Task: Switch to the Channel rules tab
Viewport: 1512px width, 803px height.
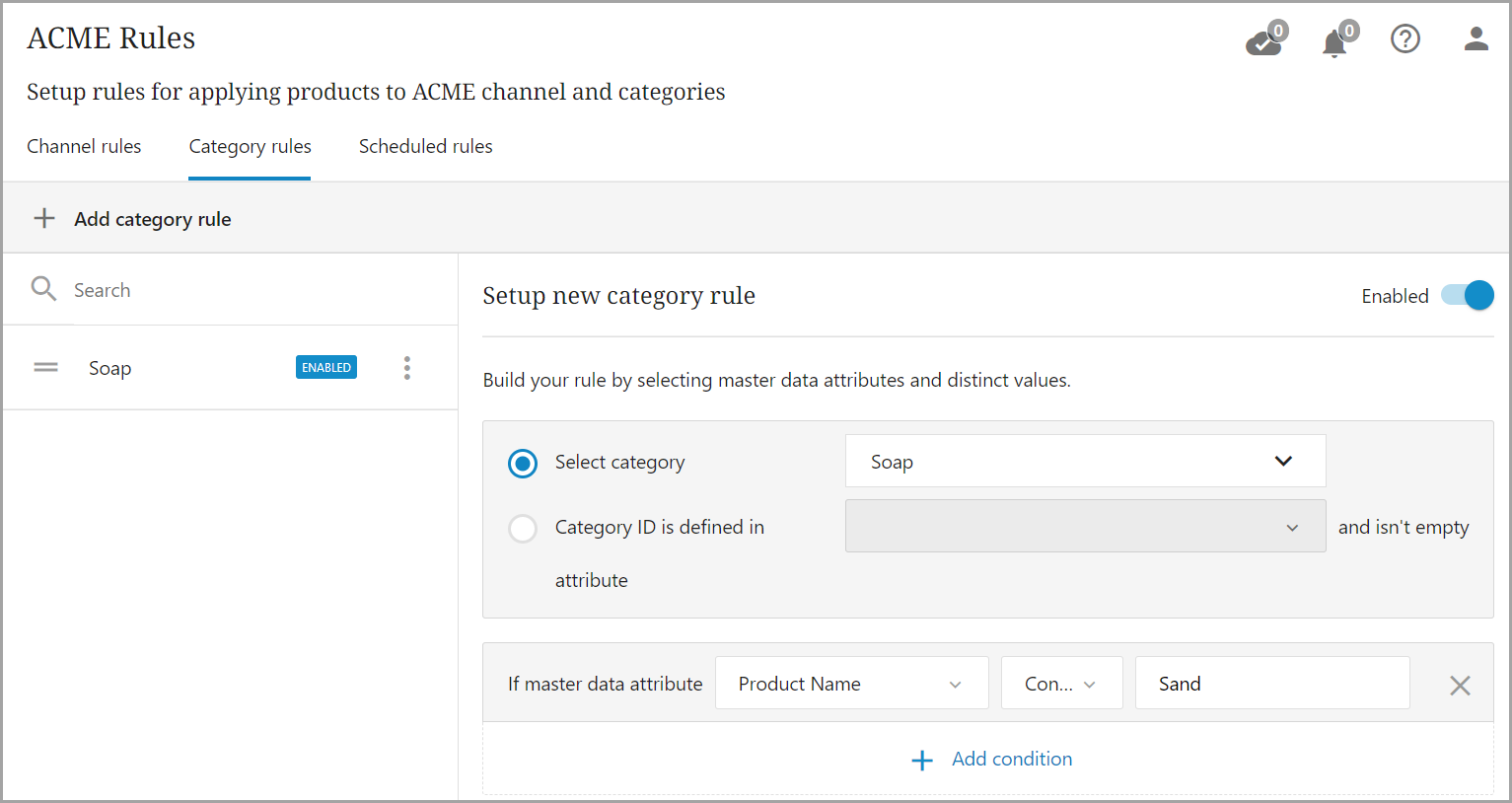Action: (x=84, y=147)
